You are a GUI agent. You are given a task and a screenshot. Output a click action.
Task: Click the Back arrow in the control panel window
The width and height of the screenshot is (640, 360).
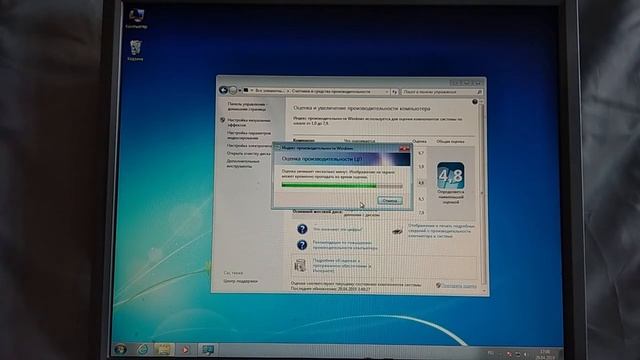click(223, 90)
